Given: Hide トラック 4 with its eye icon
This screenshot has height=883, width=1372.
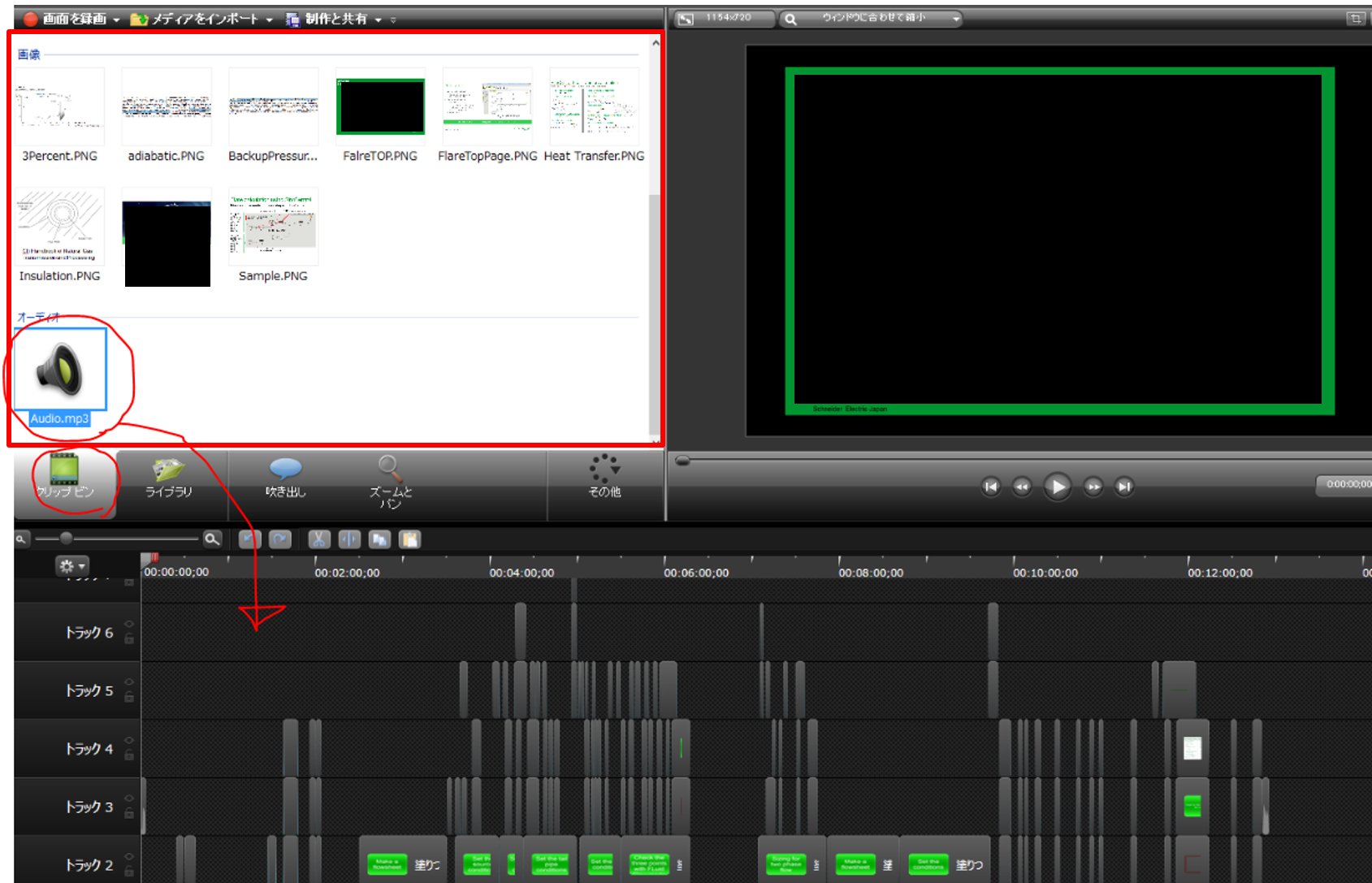Looking at the screenshot, I should click(x=129, y=740).
